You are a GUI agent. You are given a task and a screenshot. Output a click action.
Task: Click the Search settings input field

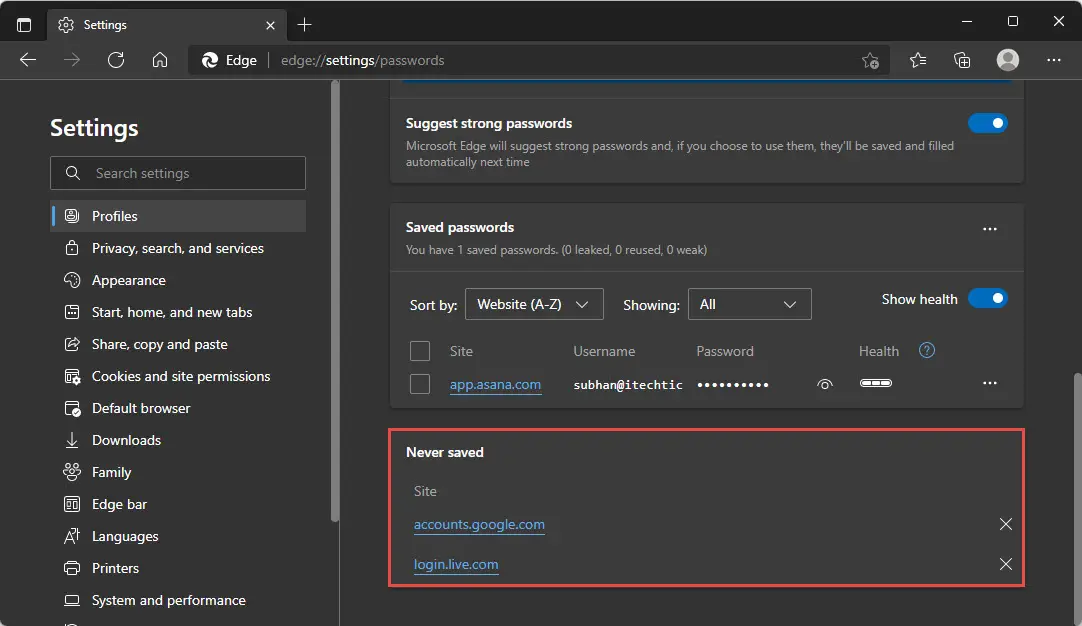(178, 173)
